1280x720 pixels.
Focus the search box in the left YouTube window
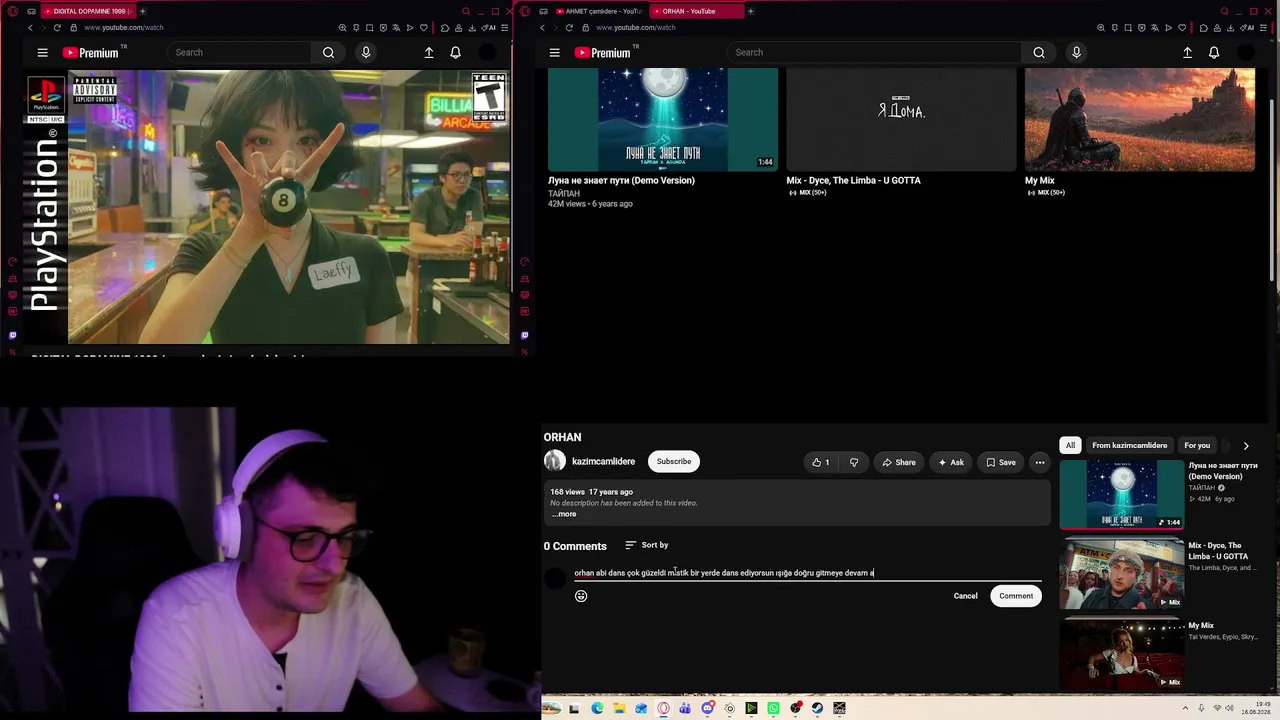point(240,53)
